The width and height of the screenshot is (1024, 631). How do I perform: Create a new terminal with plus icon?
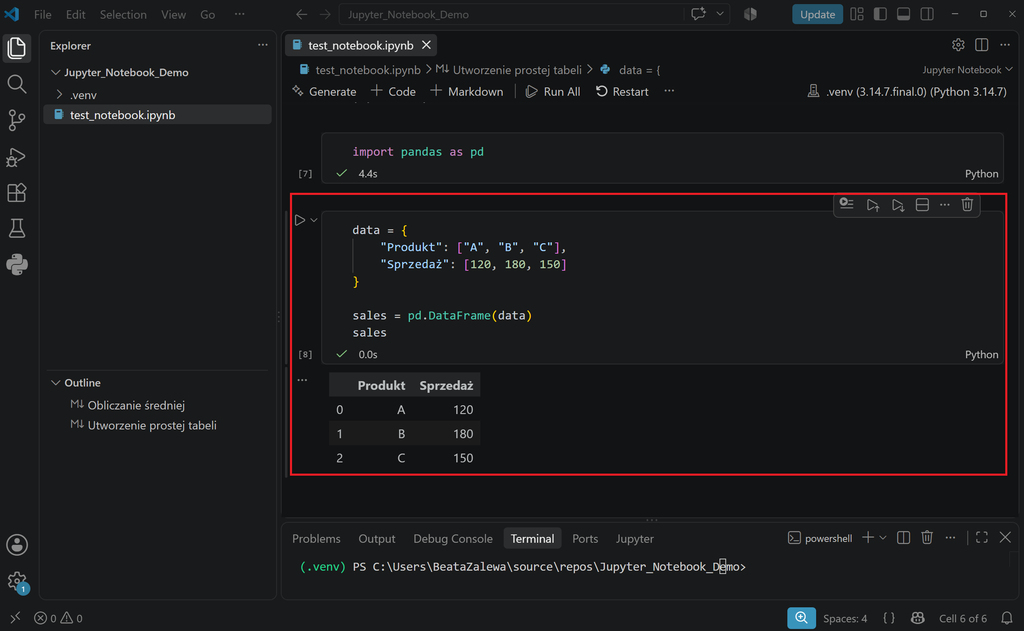coord(868,538)
